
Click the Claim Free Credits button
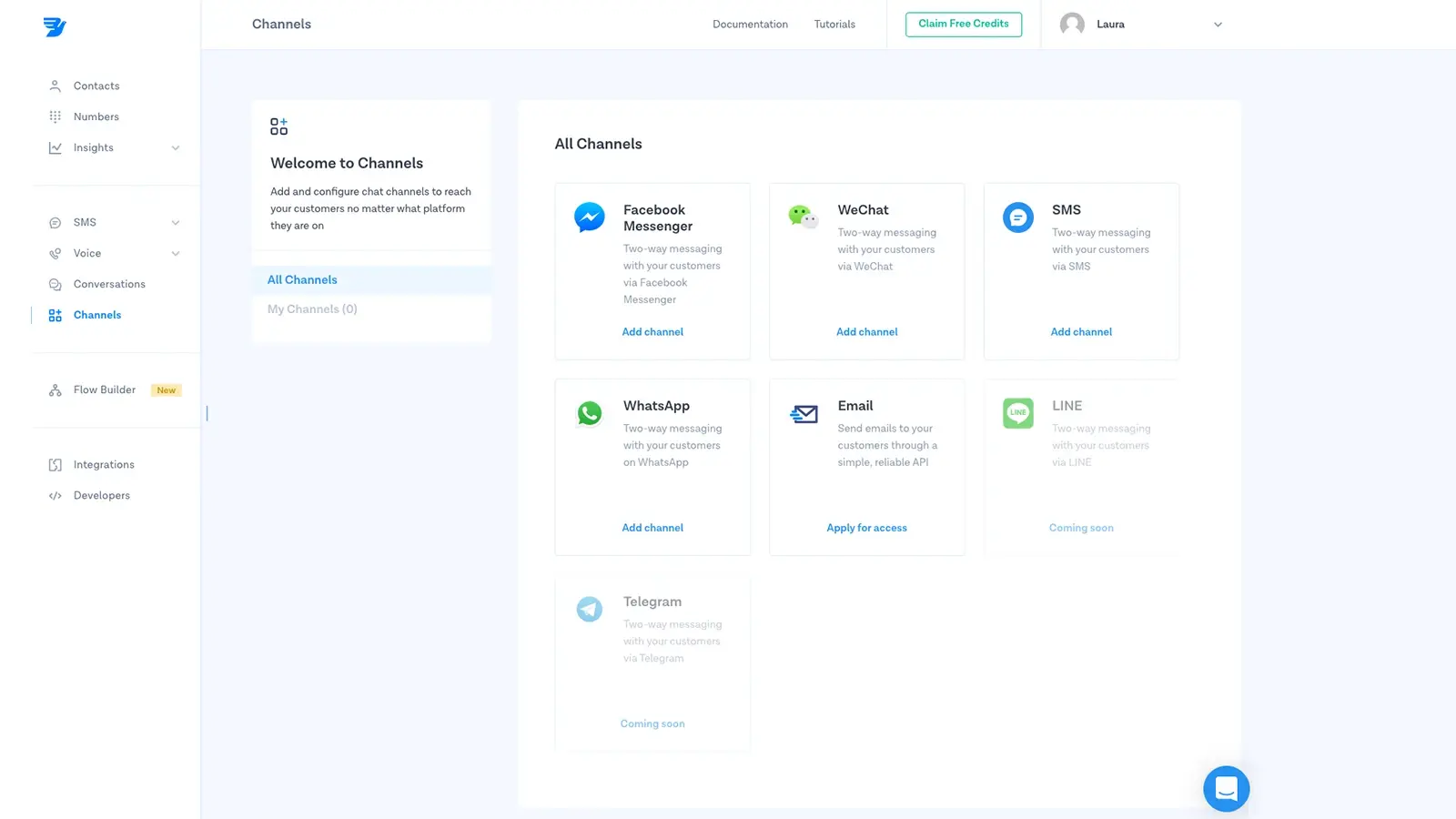pyautogui.click(x=964, y=24)
